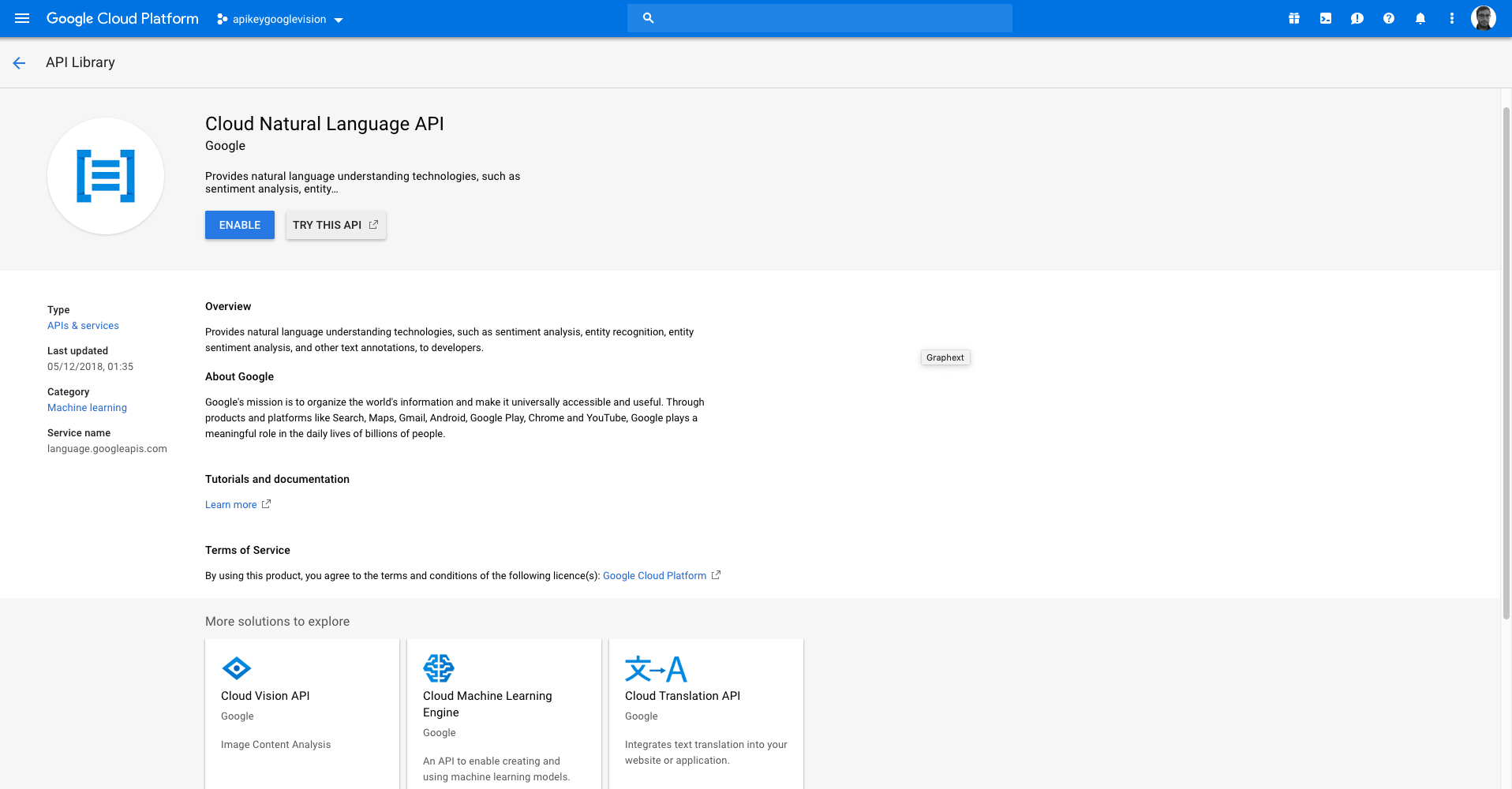Open the user account avatar
The height and width of the screenshot is (789, 1512).
(x=1484, y=18)
